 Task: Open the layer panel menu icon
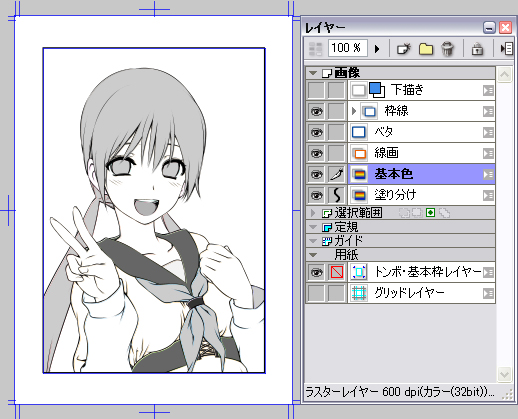point(506,49)
